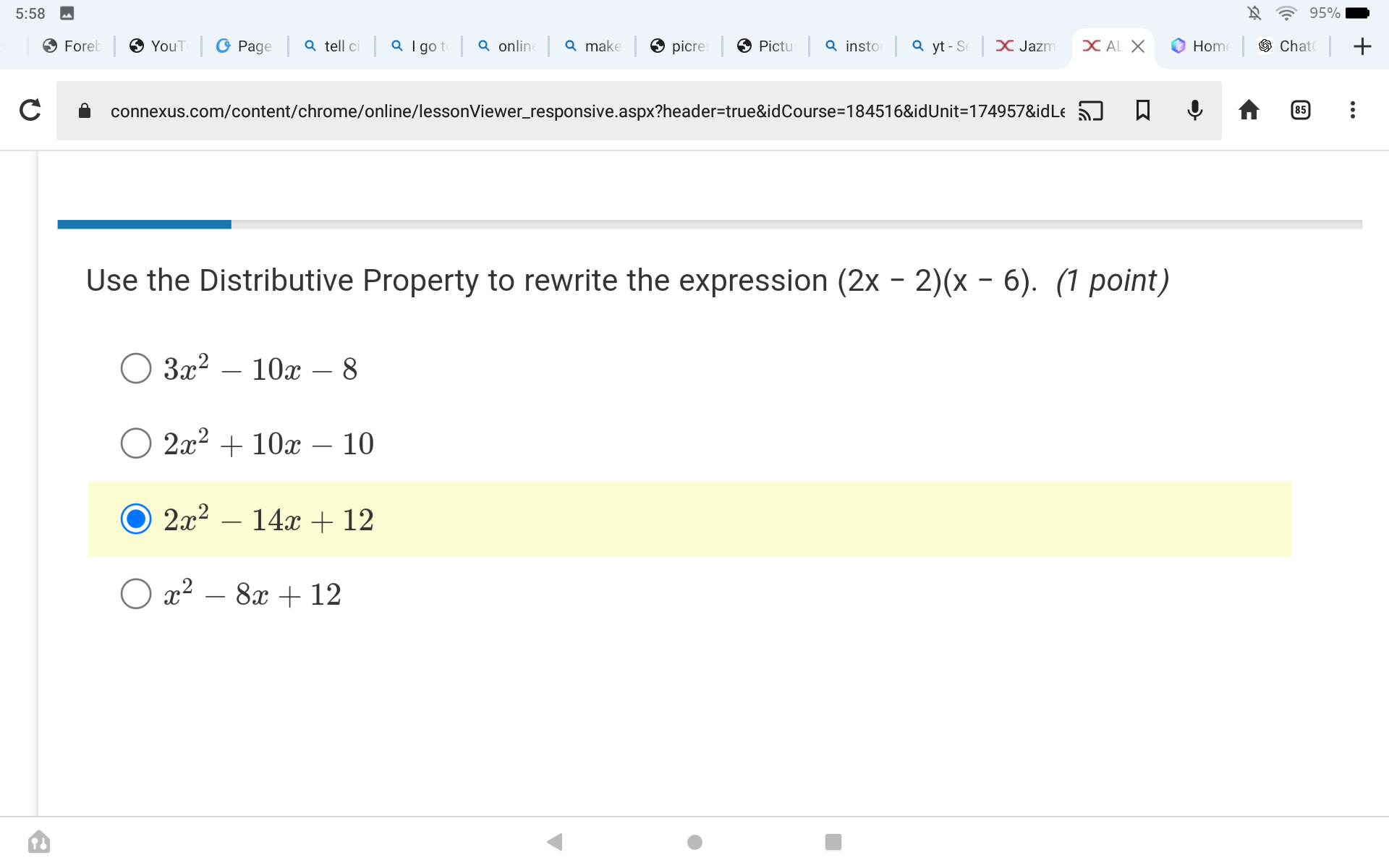The height and width of the screenshot is (868, 1389).
Task: Activate the microphone voice search icon
Action: coord(1195,110)
